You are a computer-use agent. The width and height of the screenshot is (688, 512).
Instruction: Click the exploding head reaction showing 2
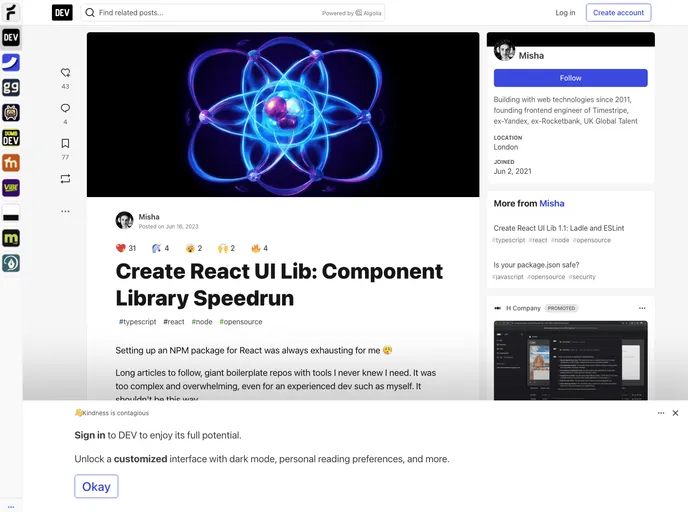(x=194, y=248)
